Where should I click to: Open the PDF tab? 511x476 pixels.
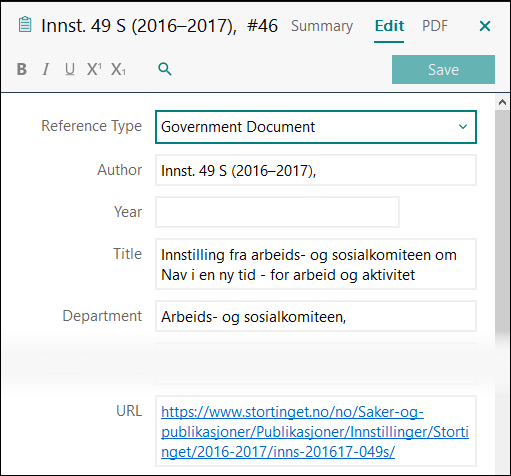coord(435,26)
